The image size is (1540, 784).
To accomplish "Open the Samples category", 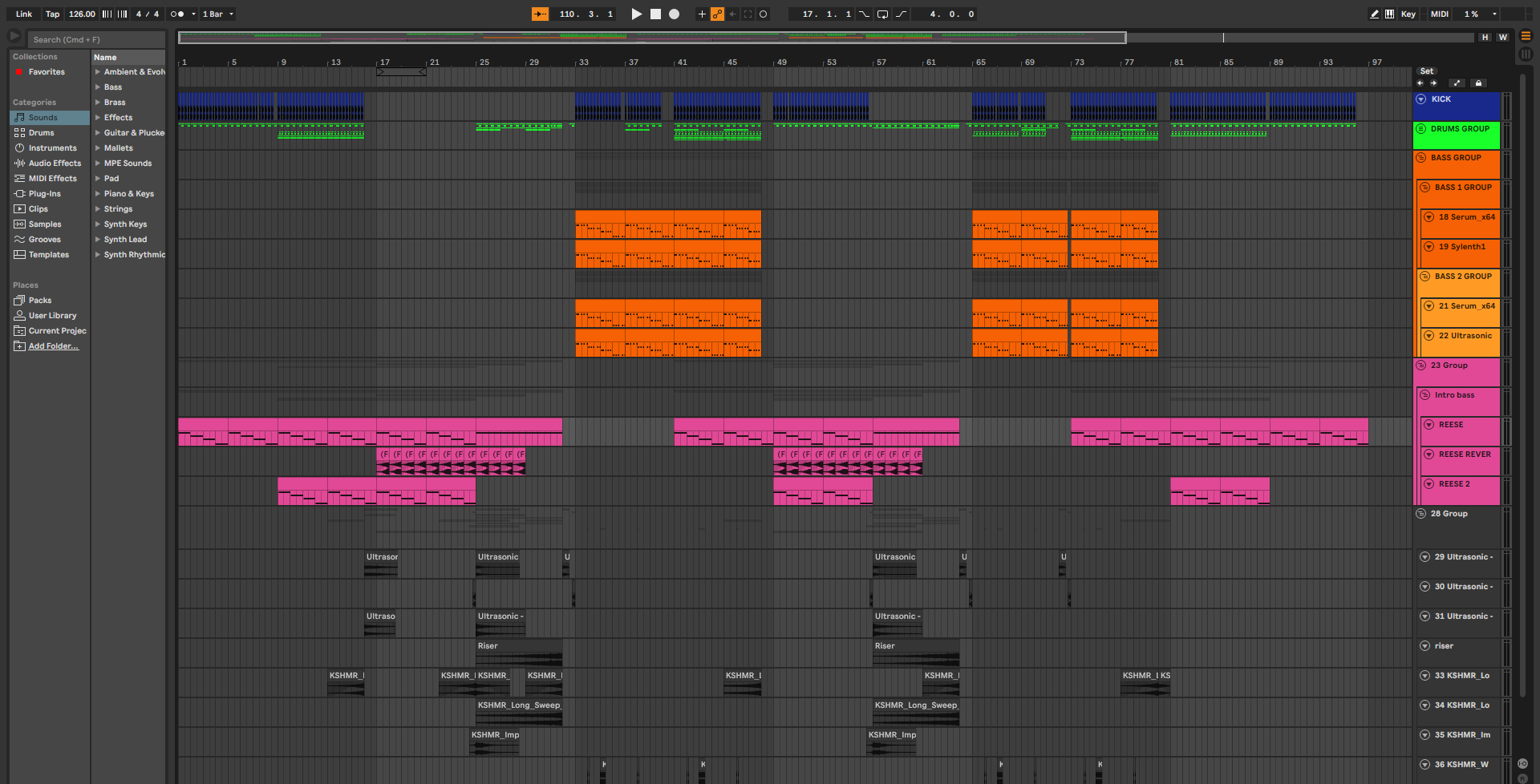I will (x=50, y=224).
